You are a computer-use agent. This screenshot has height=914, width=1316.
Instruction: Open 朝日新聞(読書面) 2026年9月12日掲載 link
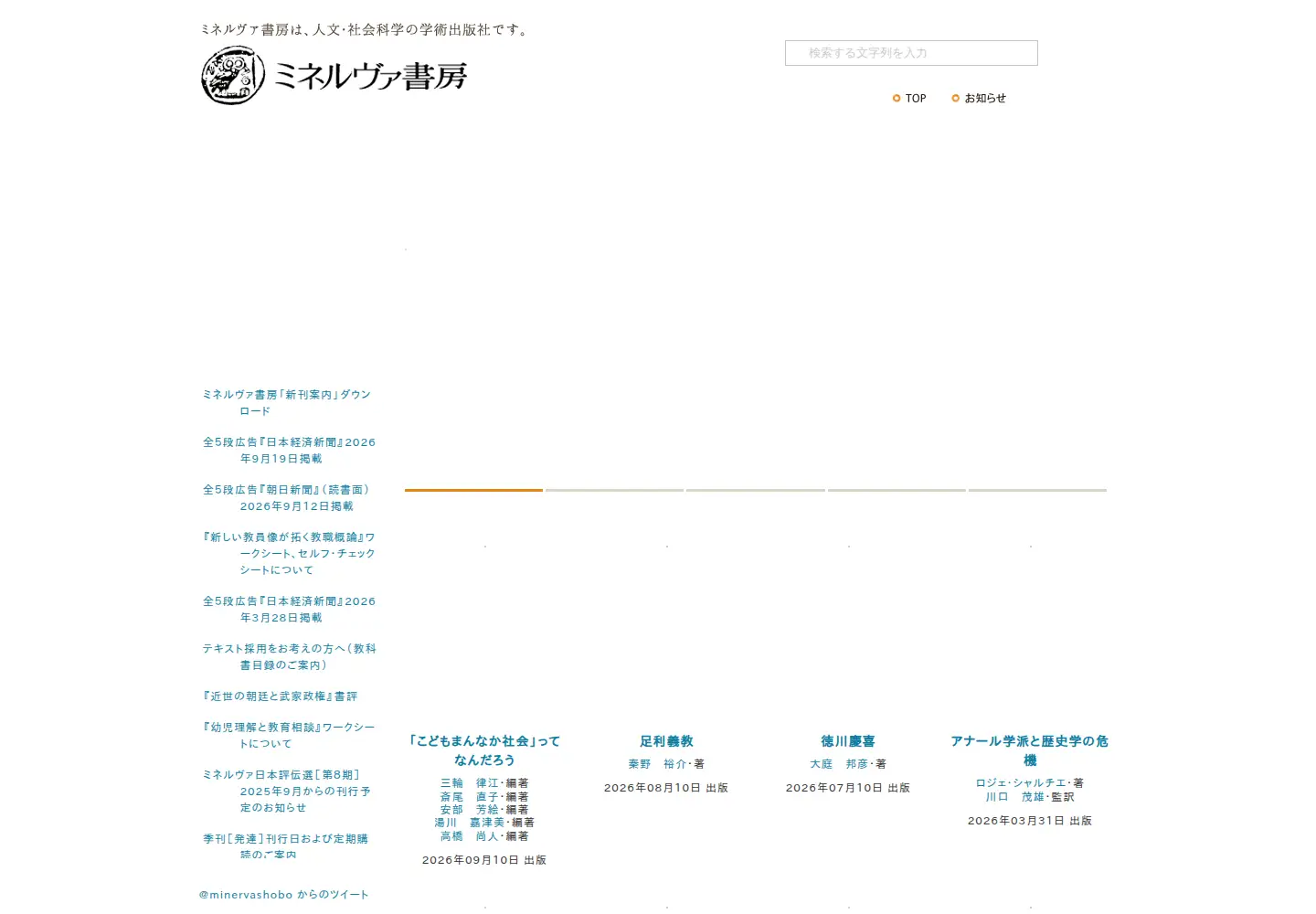286,498
